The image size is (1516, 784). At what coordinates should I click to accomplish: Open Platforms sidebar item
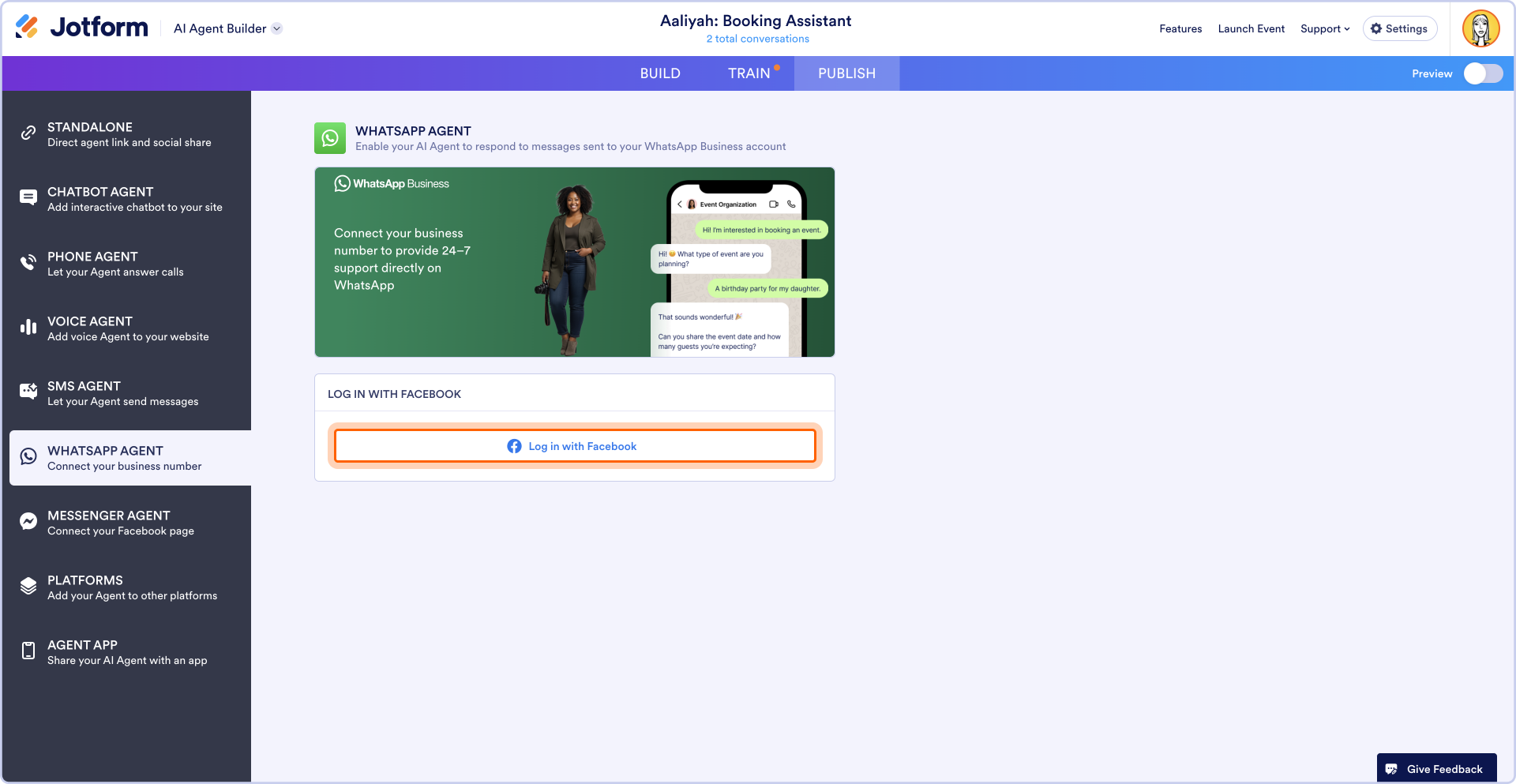129,587
